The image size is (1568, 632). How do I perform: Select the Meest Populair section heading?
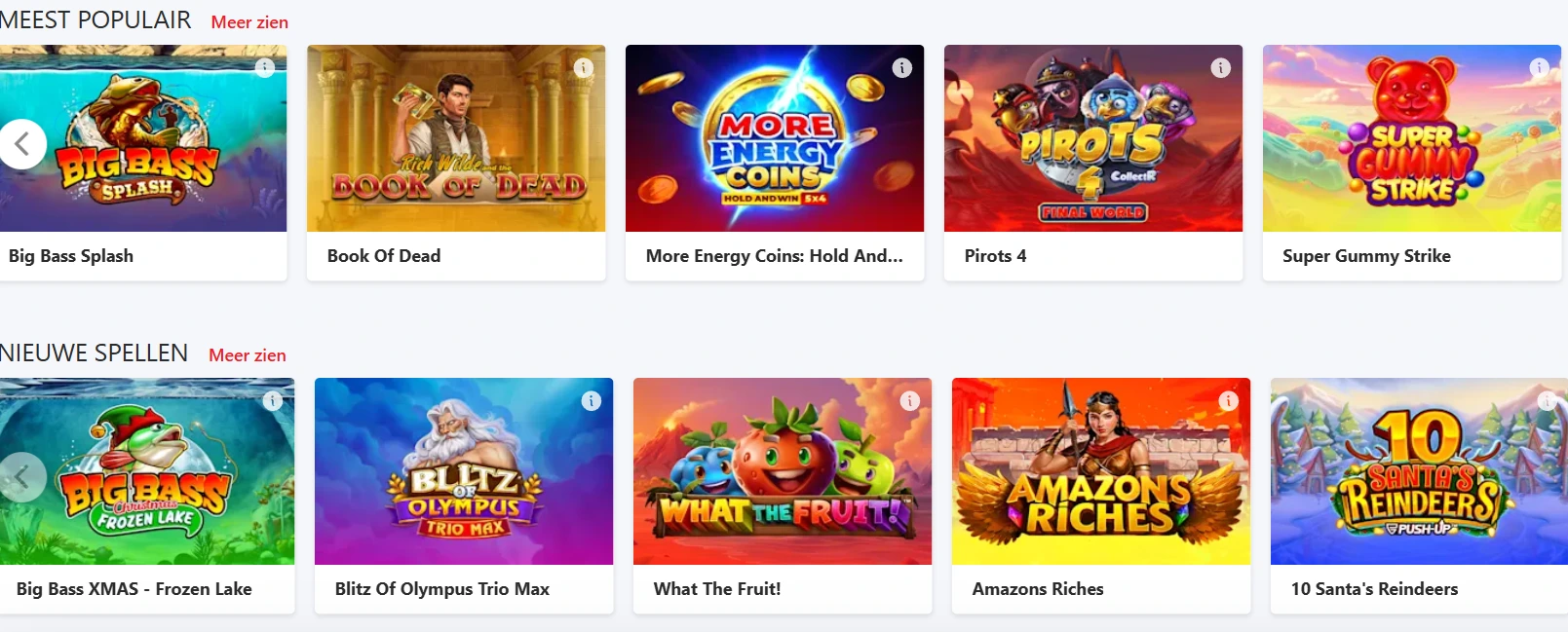coord(95,19)
